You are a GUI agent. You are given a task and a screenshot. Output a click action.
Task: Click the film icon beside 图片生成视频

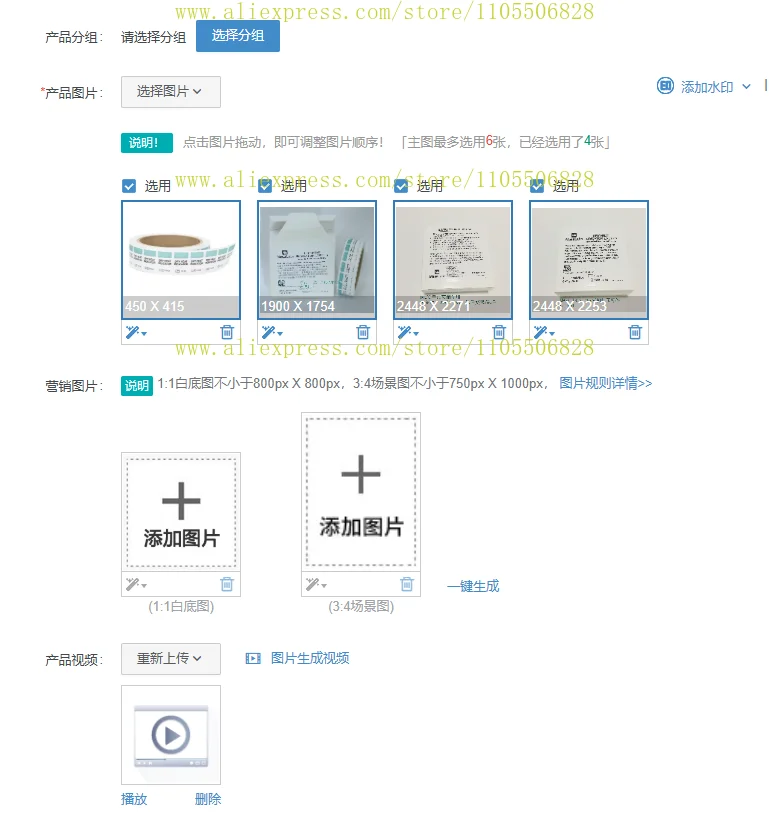(x=253, y=658)
